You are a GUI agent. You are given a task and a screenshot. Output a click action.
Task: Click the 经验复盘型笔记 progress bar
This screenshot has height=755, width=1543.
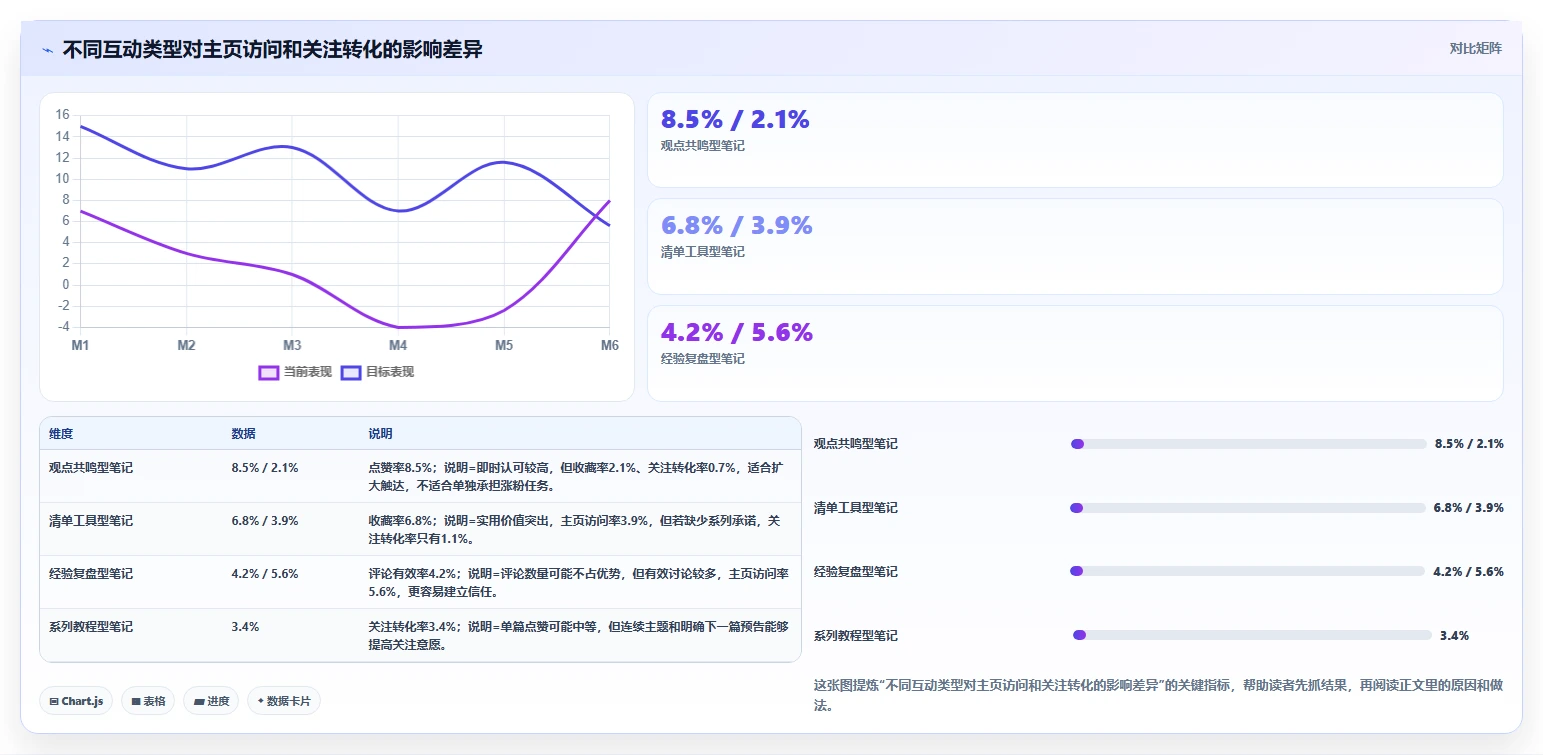tap(1248, 571)
